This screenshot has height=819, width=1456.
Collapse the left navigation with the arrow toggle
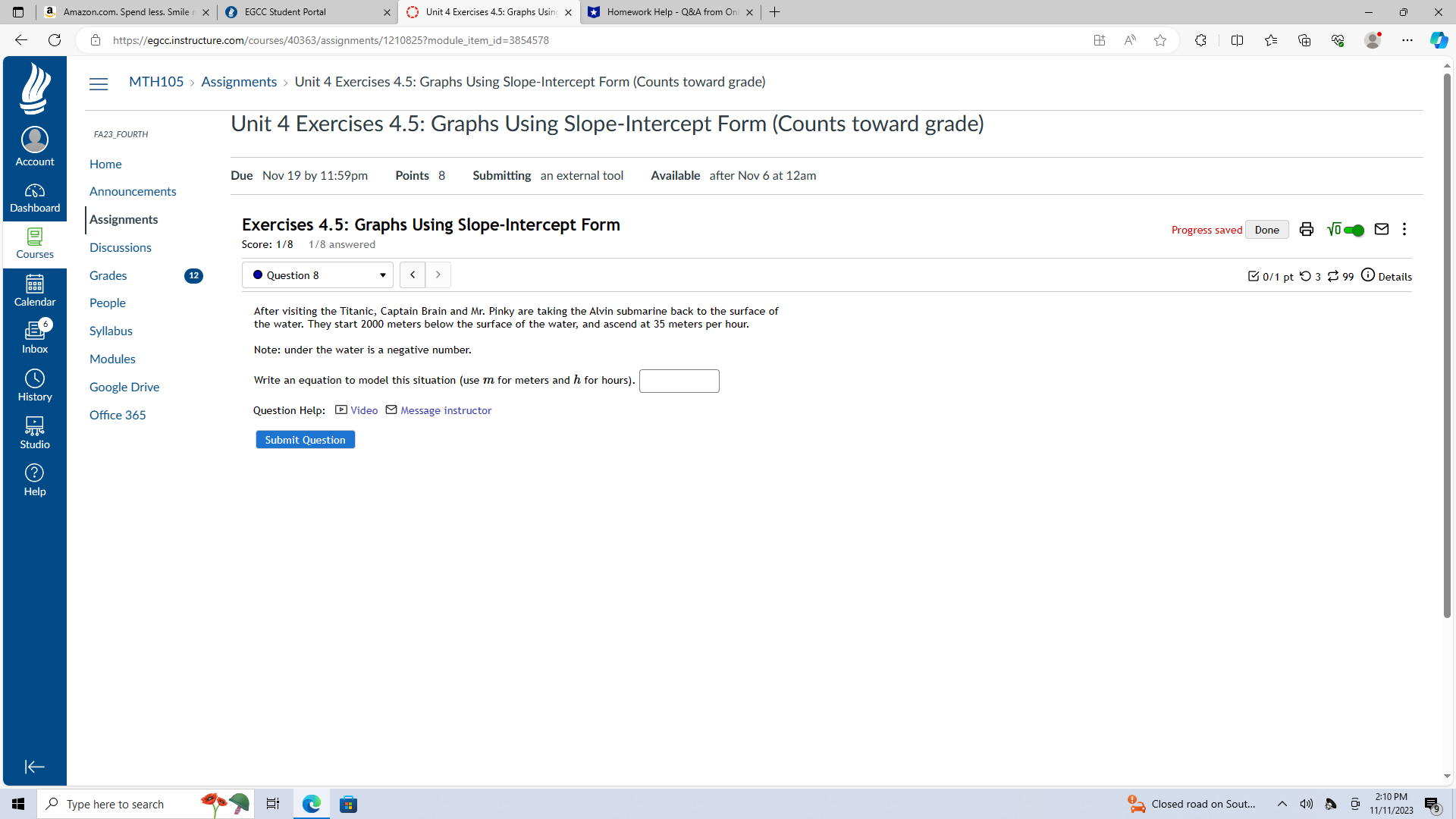tap(34, 767)
